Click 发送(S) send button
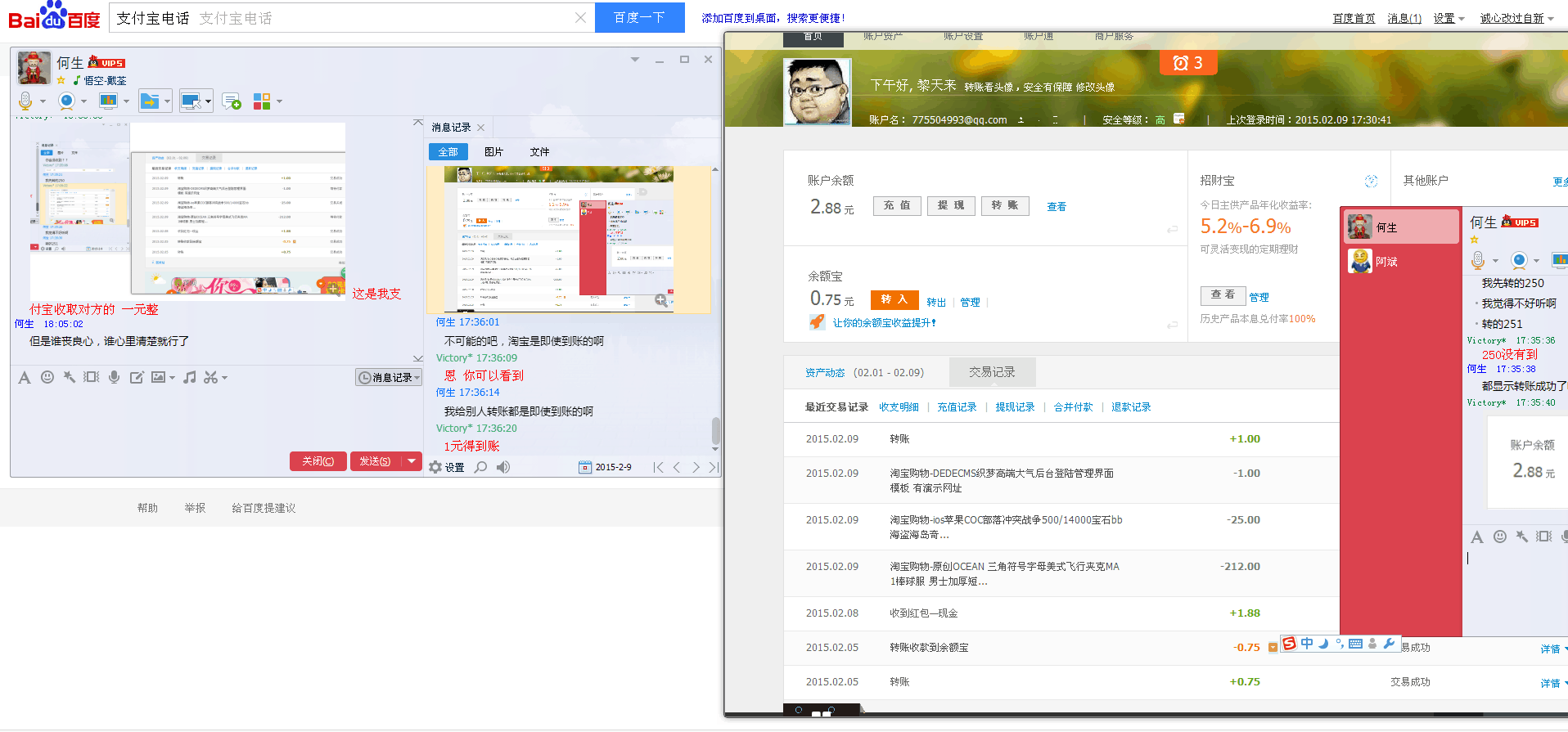Image resolution: width=1568 pixels, height=732 pixels. (x=376, y=461)
